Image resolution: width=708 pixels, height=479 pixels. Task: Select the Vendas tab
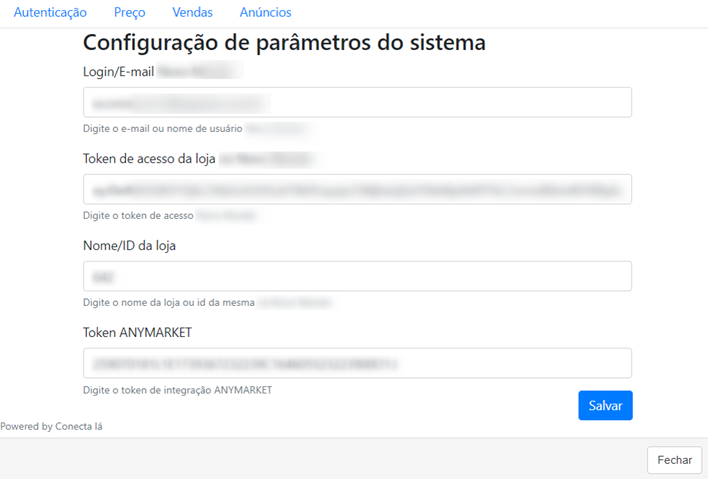[192, 13]
